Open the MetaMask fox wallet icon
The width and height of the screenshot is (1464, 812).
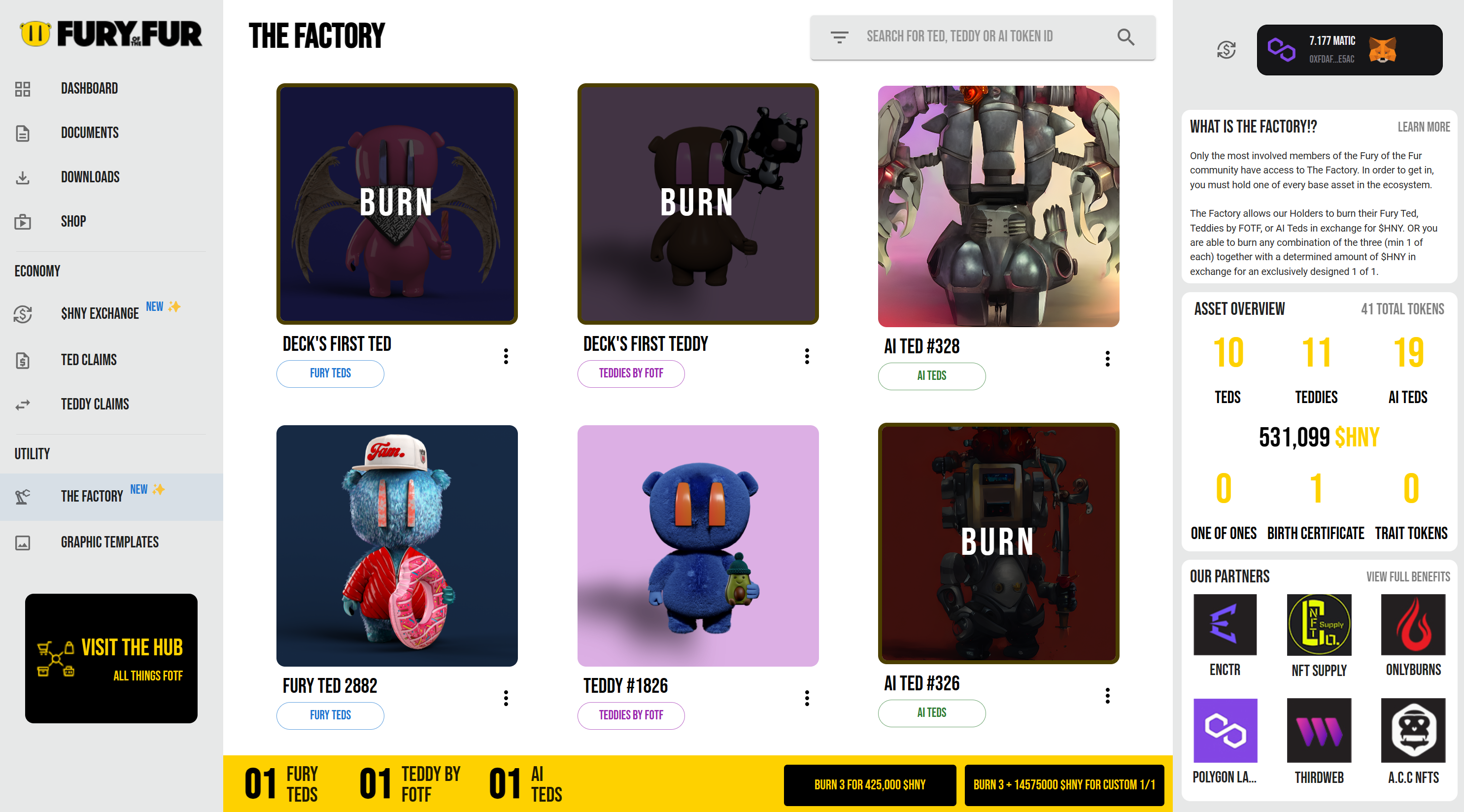[x=1382, y=50]
